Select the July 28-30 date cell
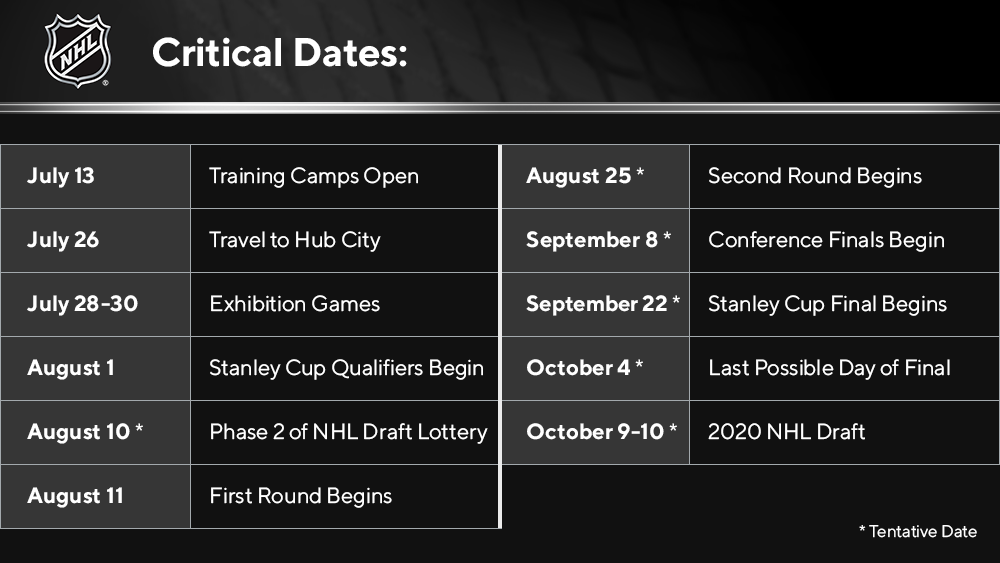Viewport: 1000px width, 563px height. [96, 304]
